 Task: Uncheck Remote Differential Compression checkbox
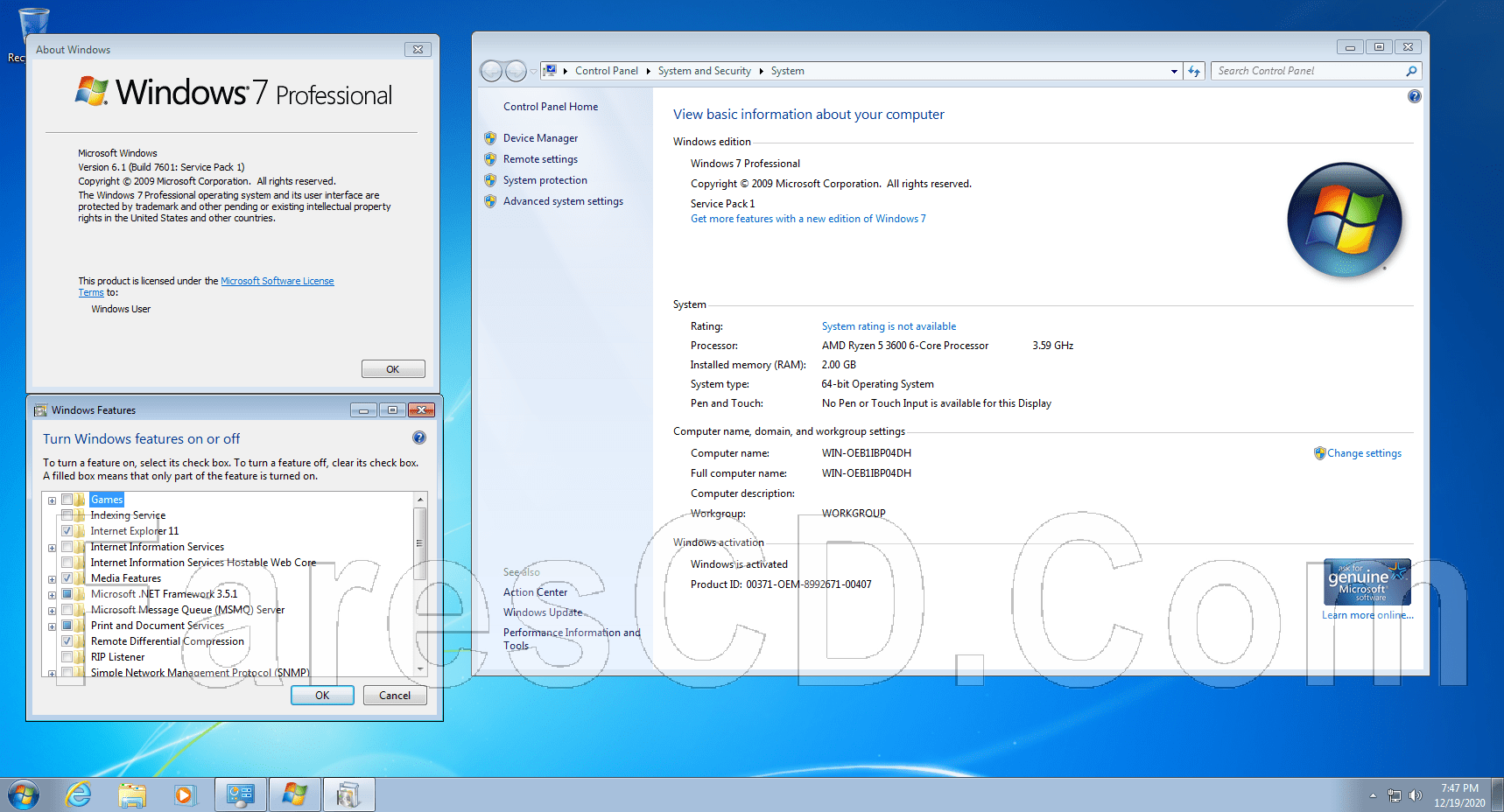[x=67, y=641]
